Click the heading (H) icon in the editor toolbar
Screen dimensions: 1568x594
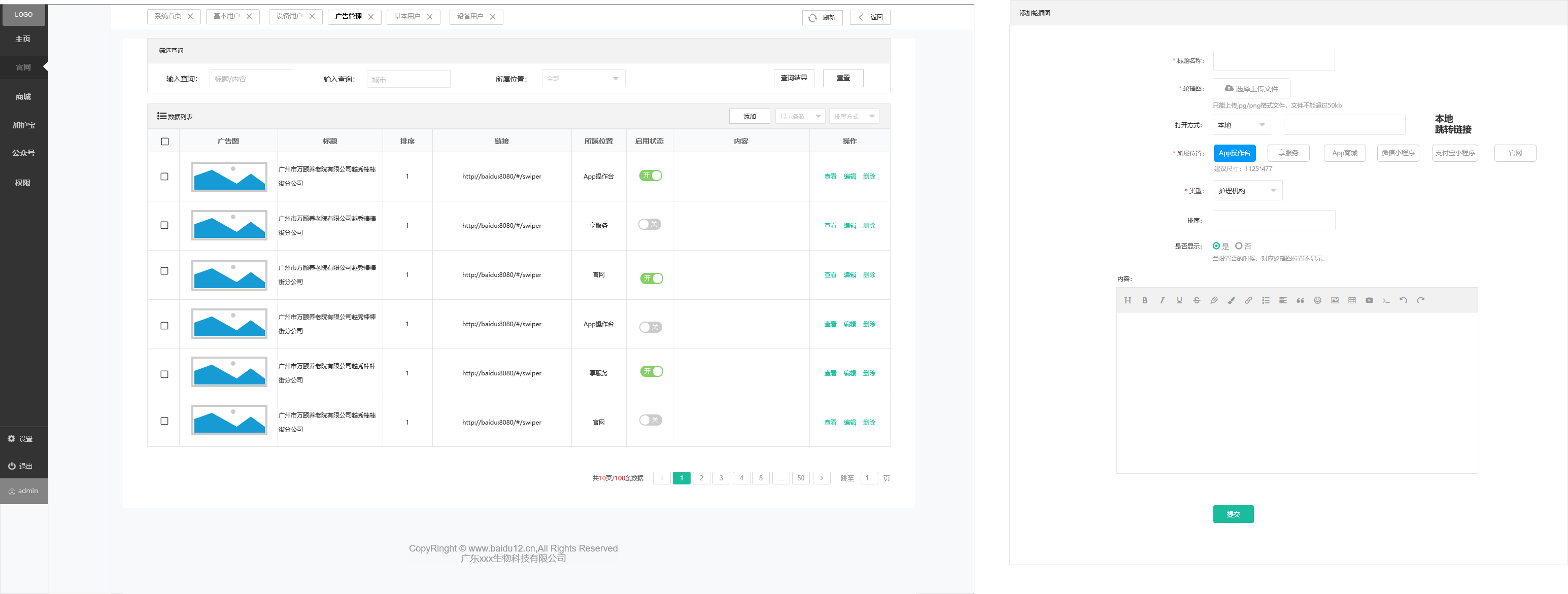coord(1128,300)
